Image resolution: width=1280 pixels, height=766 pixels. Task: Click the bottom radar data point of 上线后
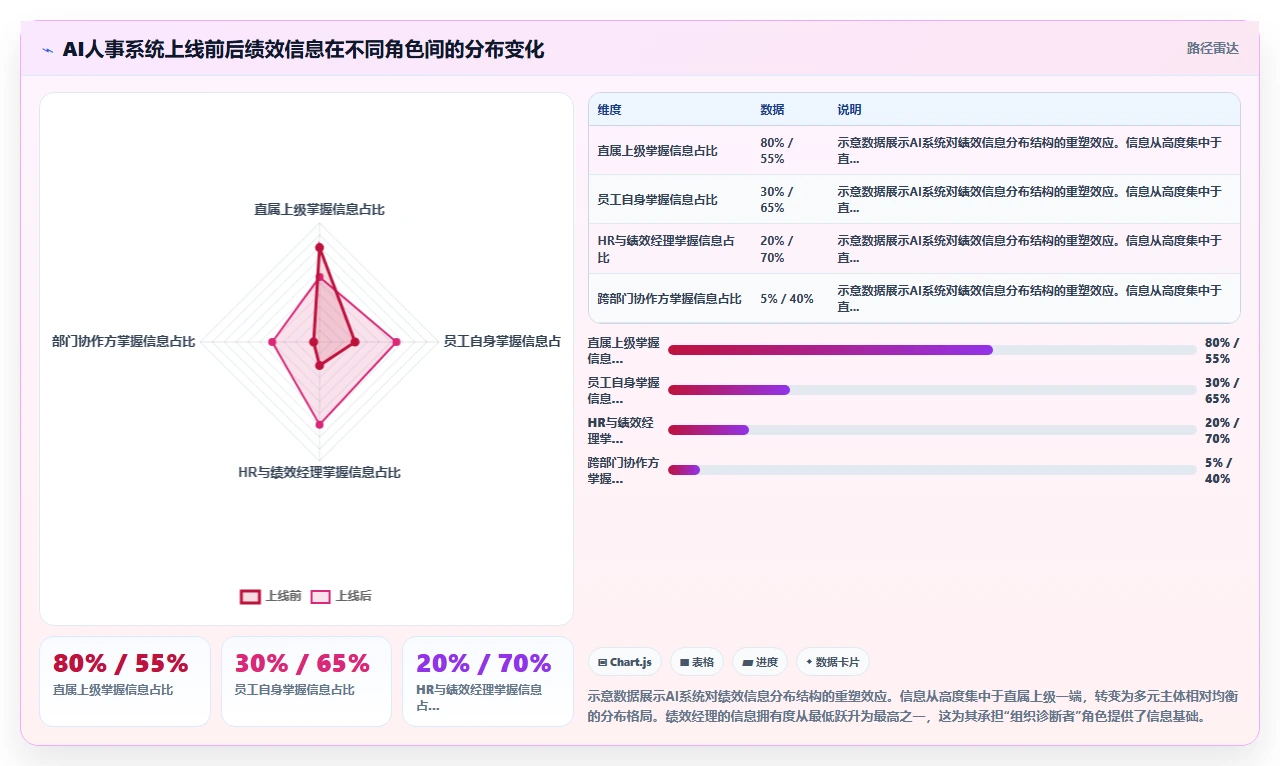coord(319,425)
